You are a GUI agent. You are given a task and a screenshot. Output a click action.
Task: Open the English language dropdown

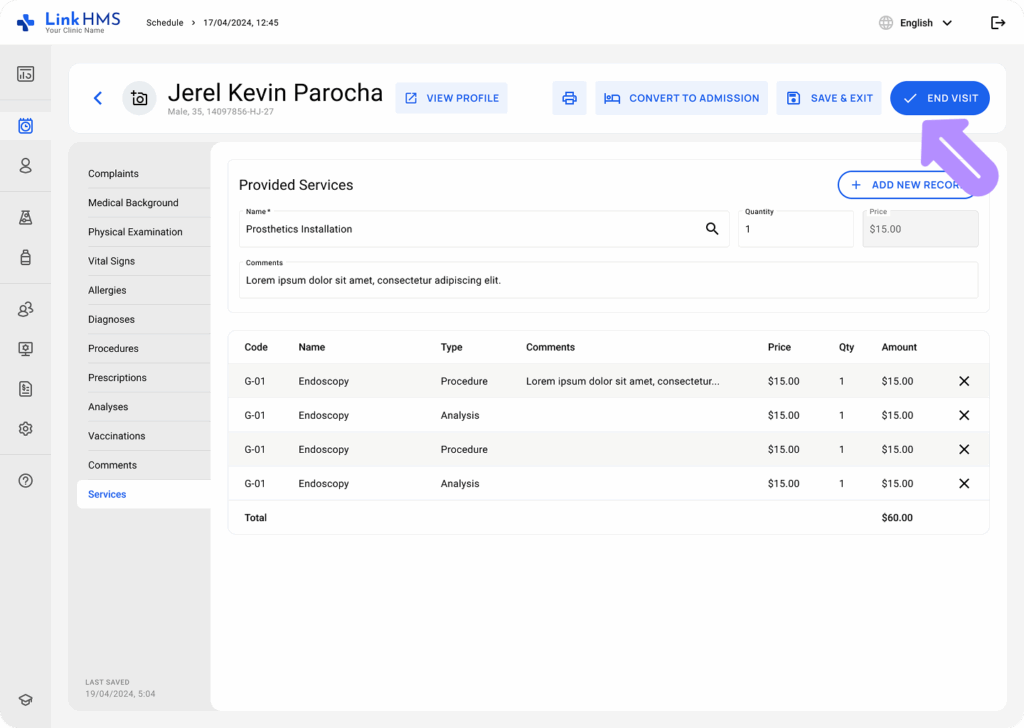(x=915, y=23)
